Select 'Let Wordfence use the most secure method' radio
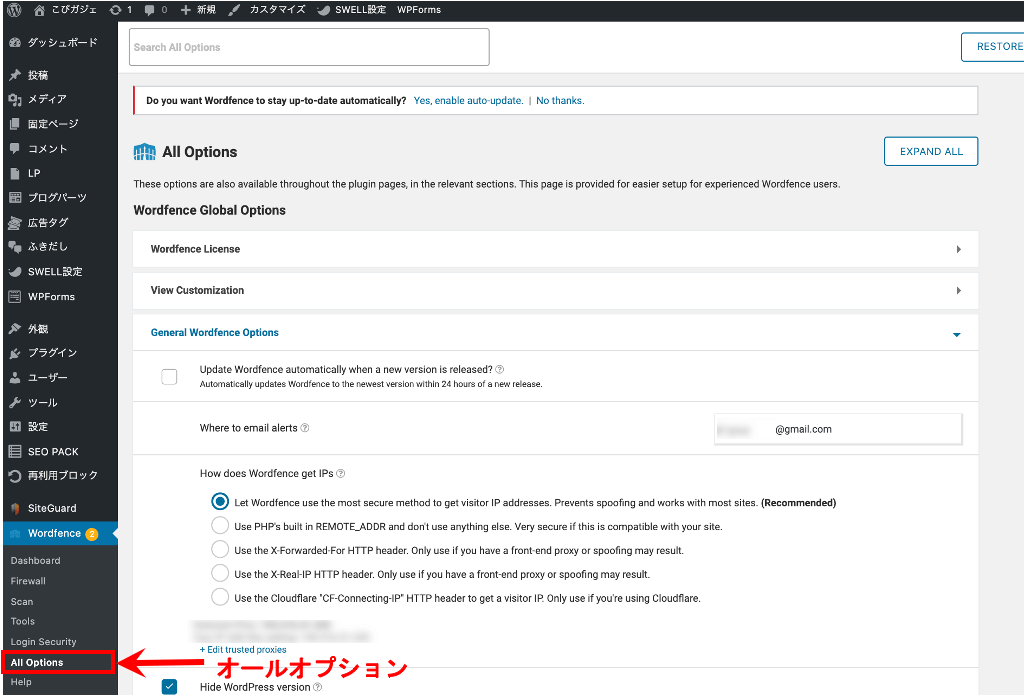The height and width of the screenshot is (696, 1024). coord(220,502)
